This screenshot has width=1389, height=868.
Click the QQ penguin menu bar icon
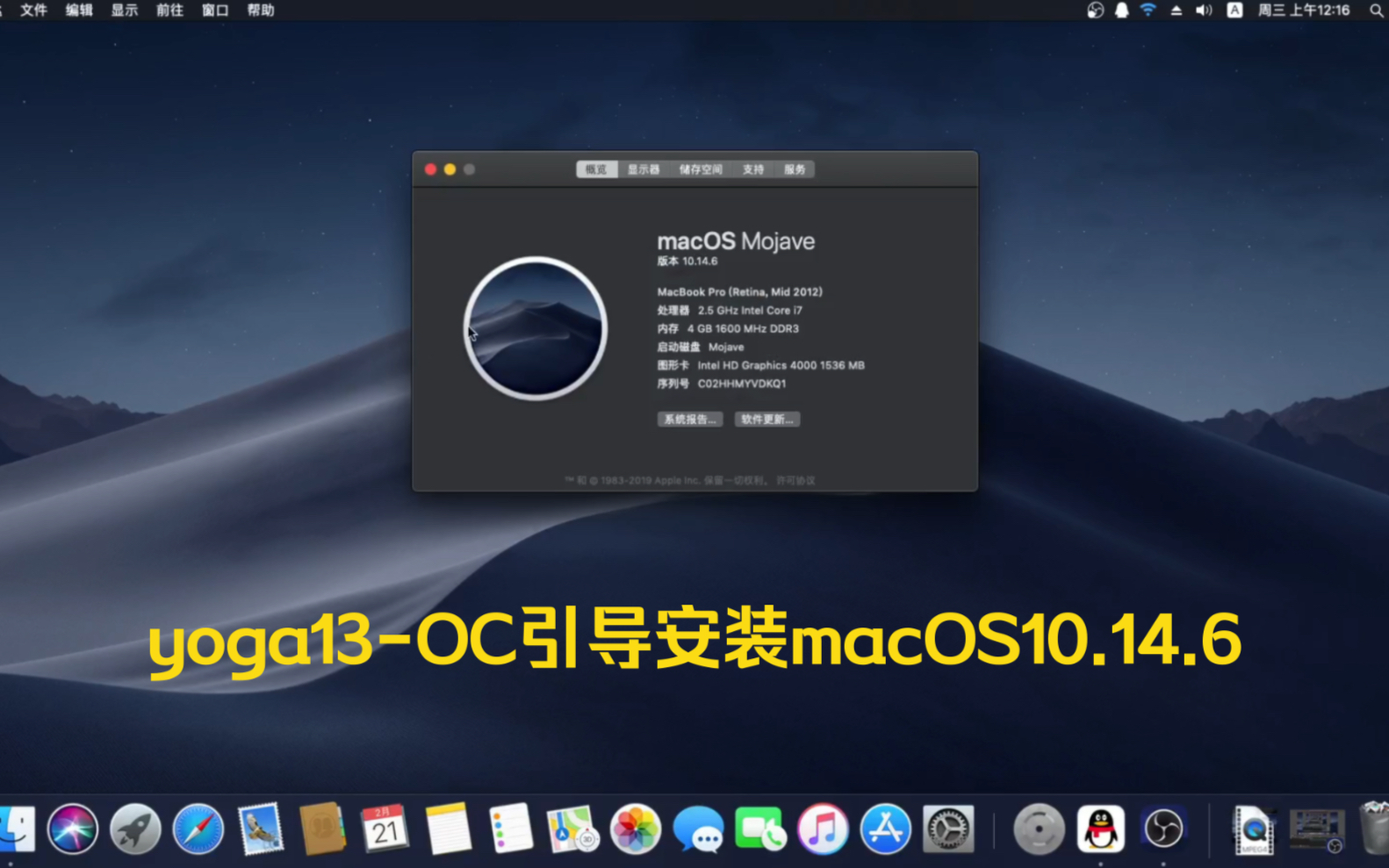(x=1121, y=11)
